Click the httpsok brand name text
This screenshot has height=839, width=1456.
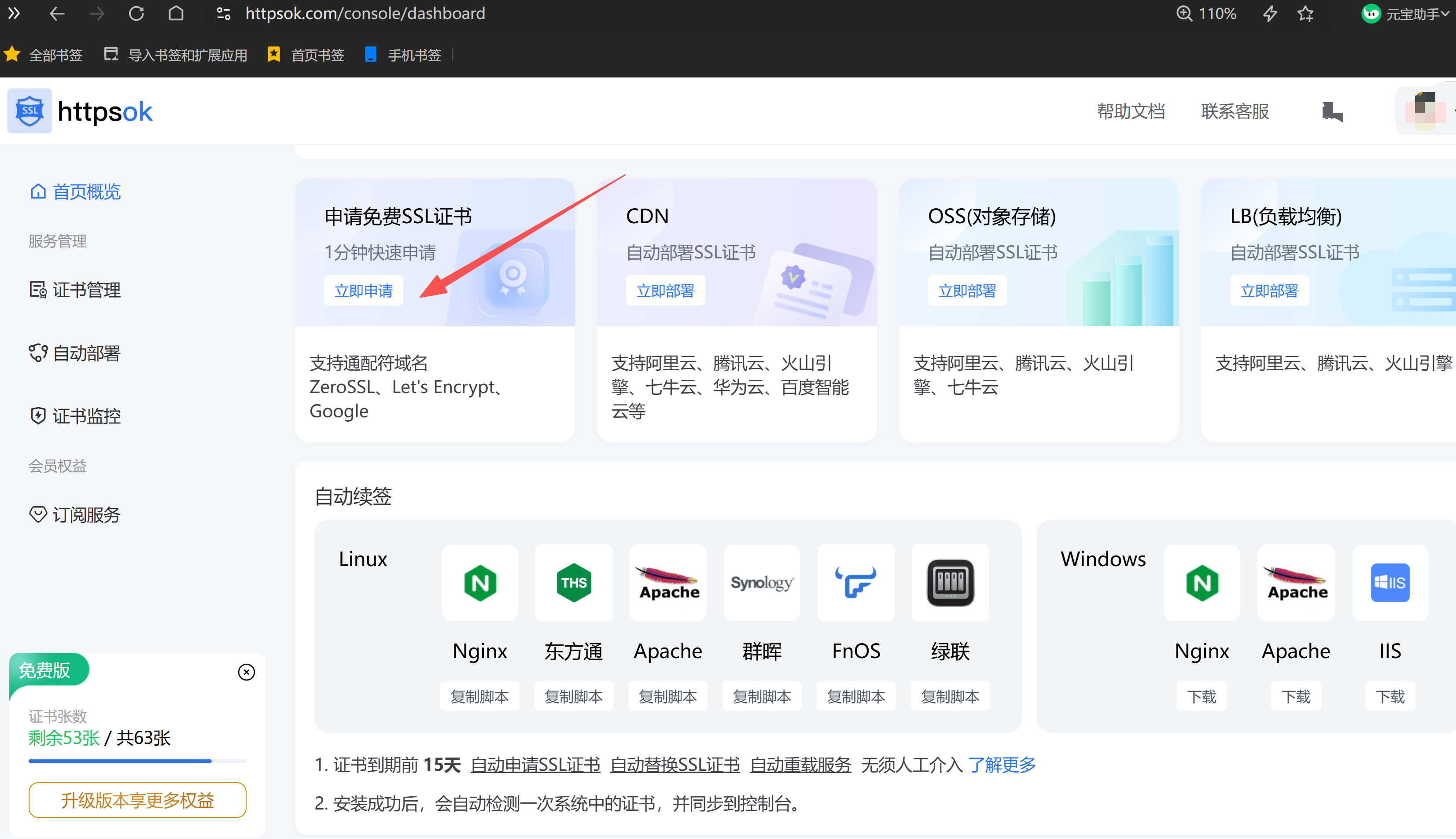(x=105, y=111)
